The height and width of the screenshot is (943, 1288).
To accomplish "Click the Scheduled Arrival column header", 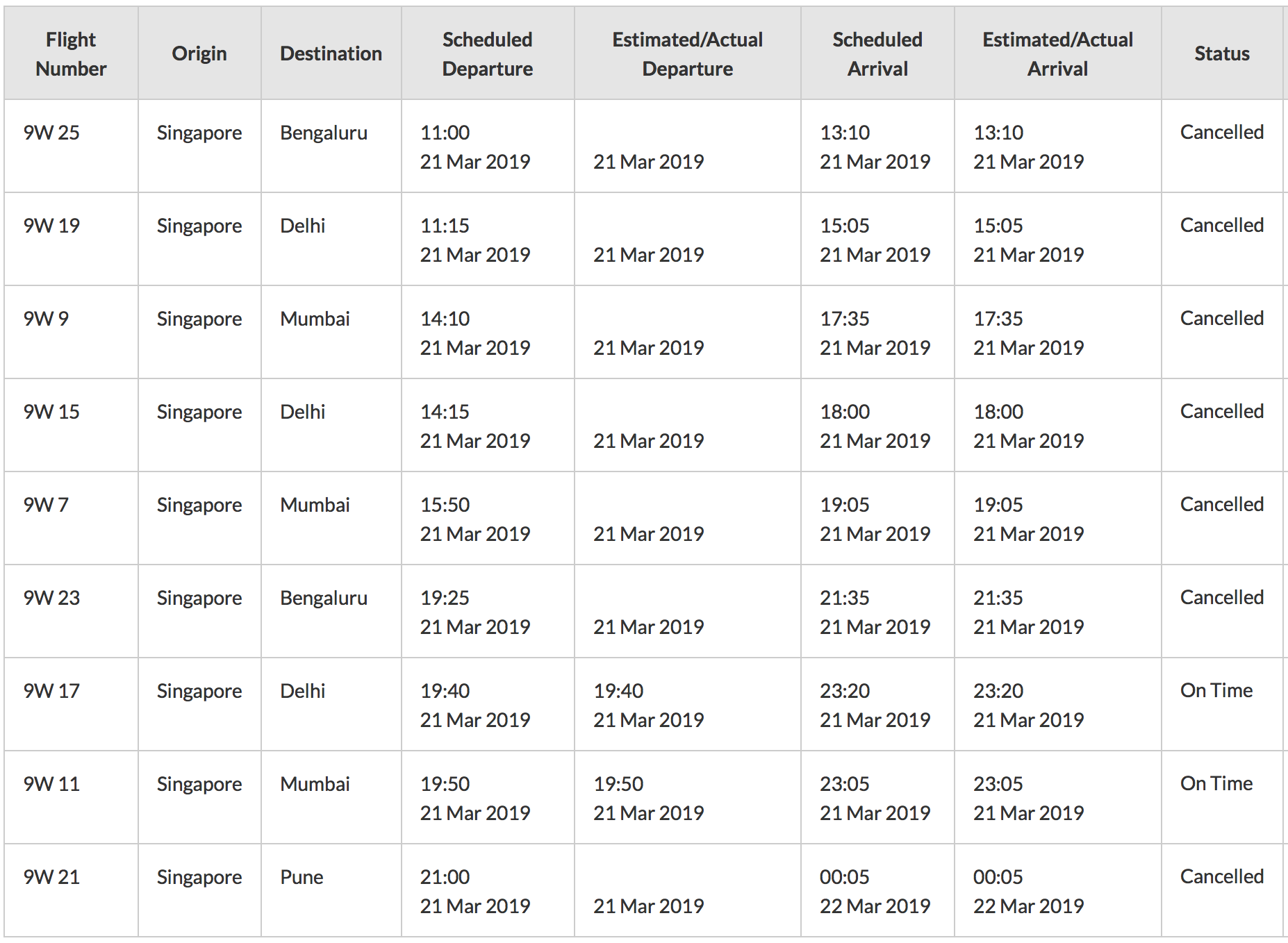I will click(877, 54).
